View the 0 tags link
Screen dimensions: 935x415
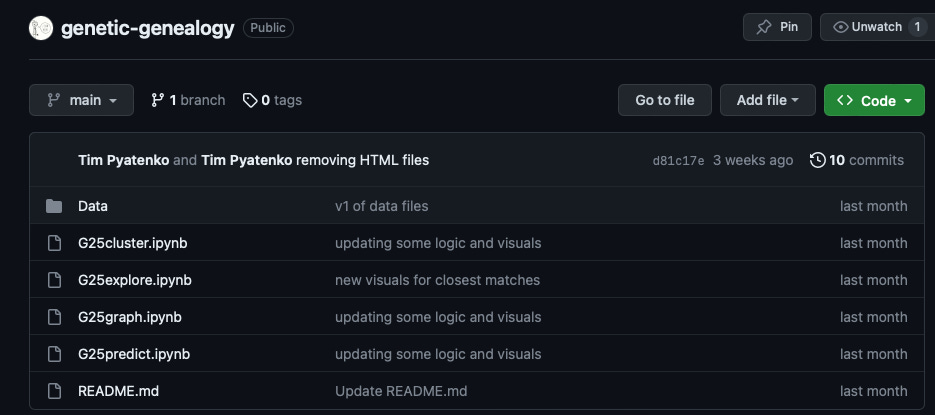(x=272, y=100)
